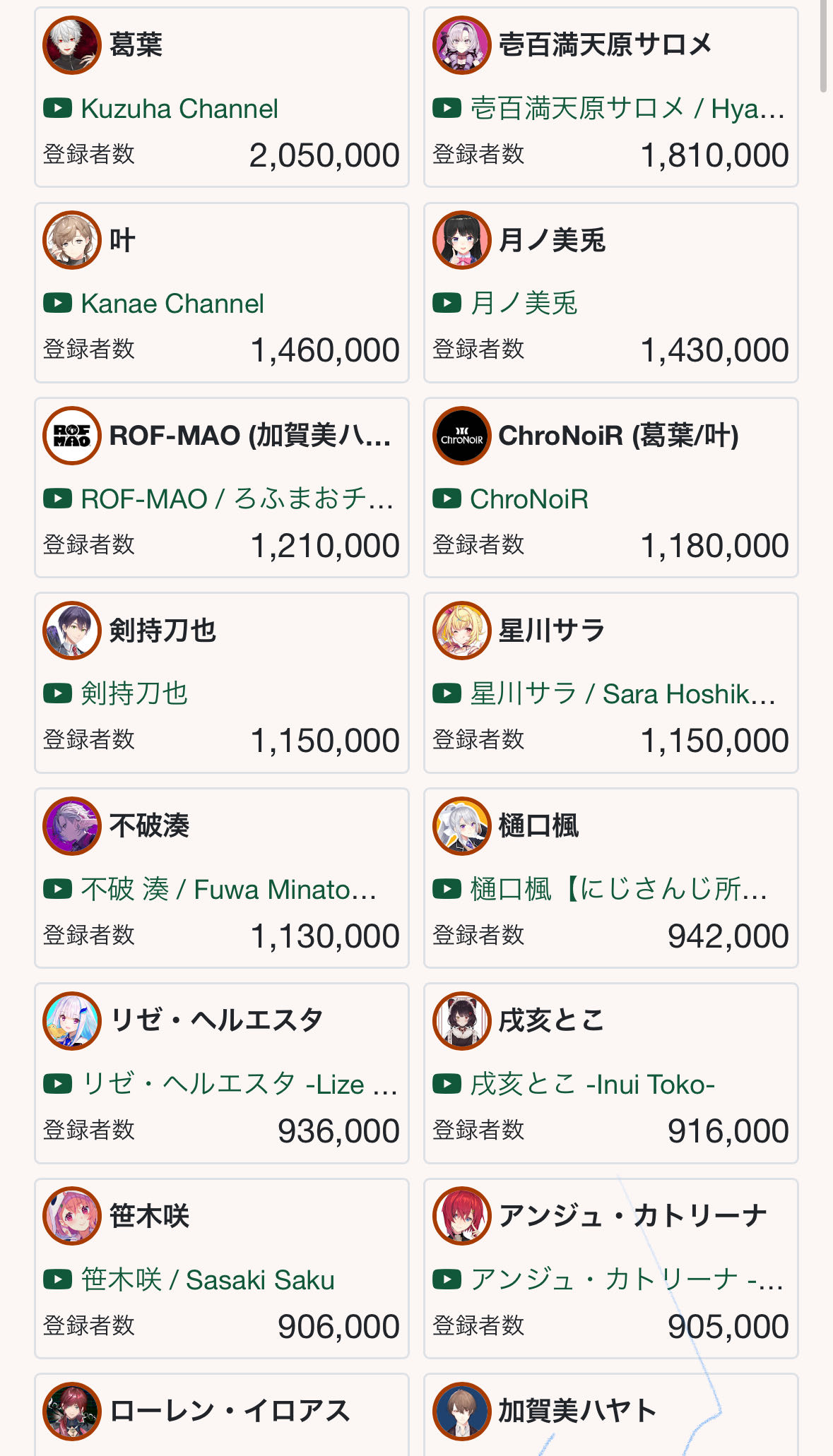Select the ROF-MAO logo avatar
The width and height of the screenshot is (833, 1456).
[72, 436]
